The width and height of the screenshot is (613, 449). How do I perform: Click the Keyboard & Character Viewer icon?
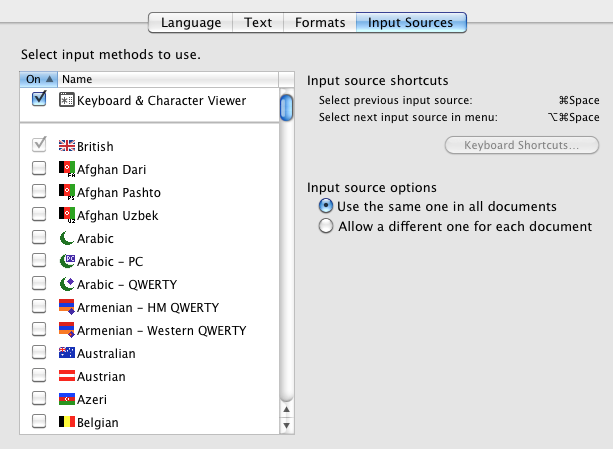pyautogui.click(x=67, y=100)
